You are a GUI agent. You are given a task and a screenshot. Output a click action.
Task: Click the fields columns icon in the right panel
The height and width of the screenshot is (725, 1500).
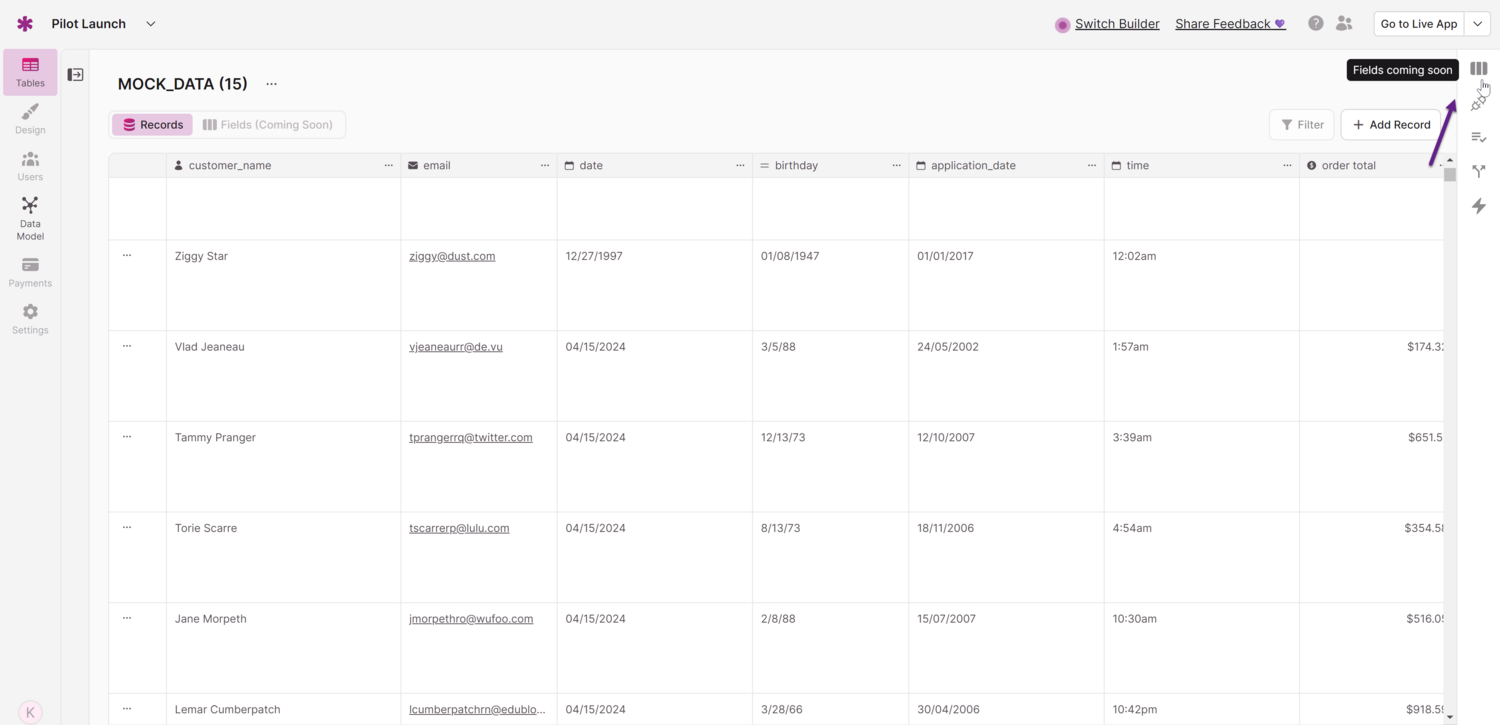click(x=1478, y=69)
